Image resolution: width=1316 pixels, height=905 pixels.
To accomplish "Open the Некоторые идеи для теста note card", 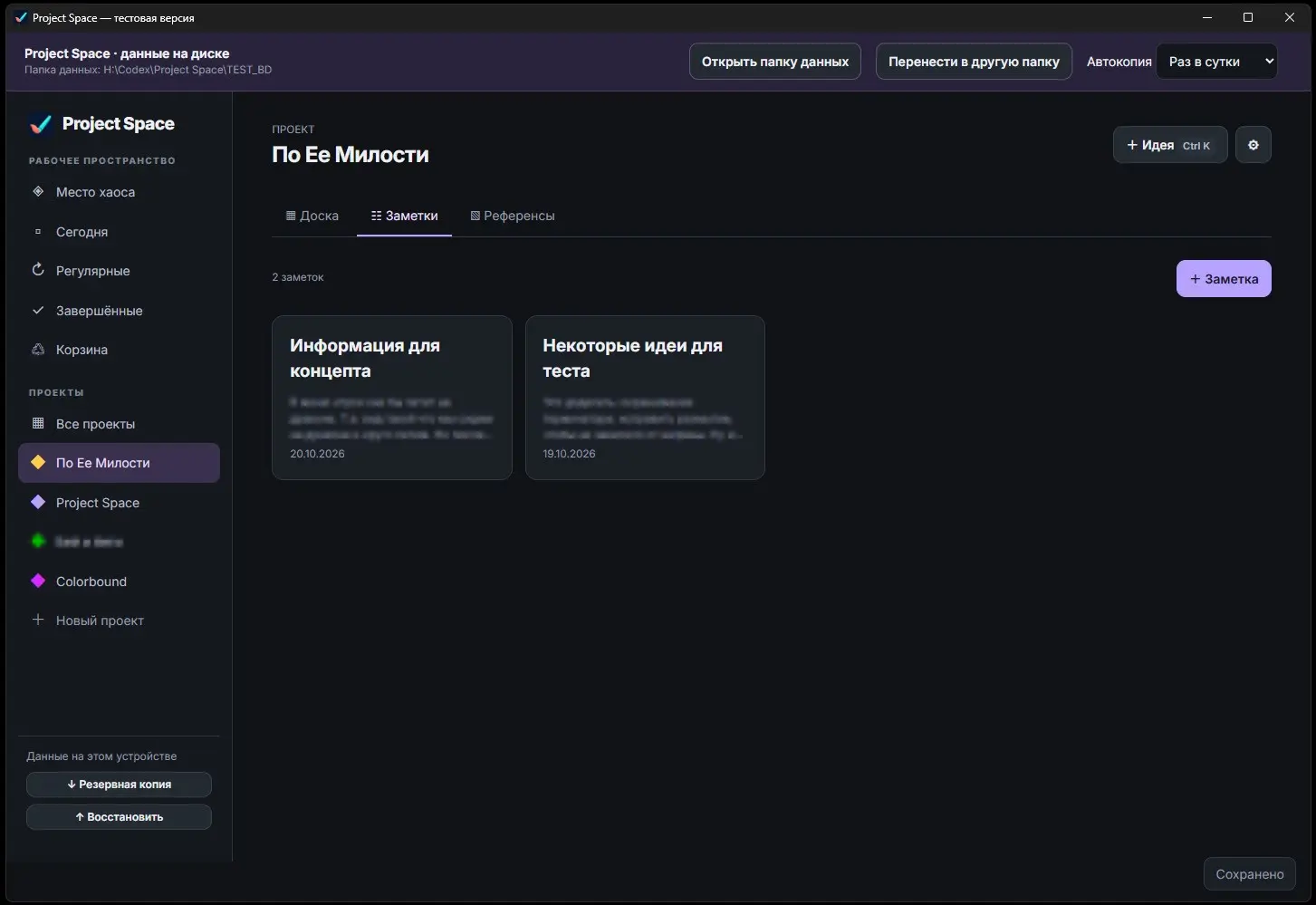I will tap(645, 398).
